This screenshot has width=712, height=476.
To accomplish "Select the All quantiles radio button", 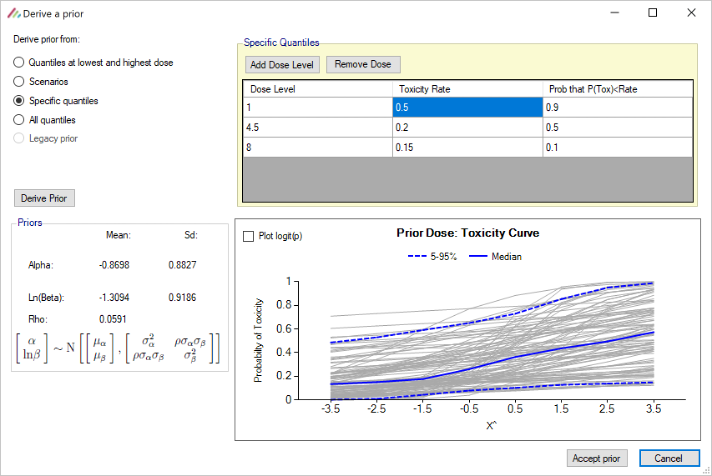I will 19,120.
